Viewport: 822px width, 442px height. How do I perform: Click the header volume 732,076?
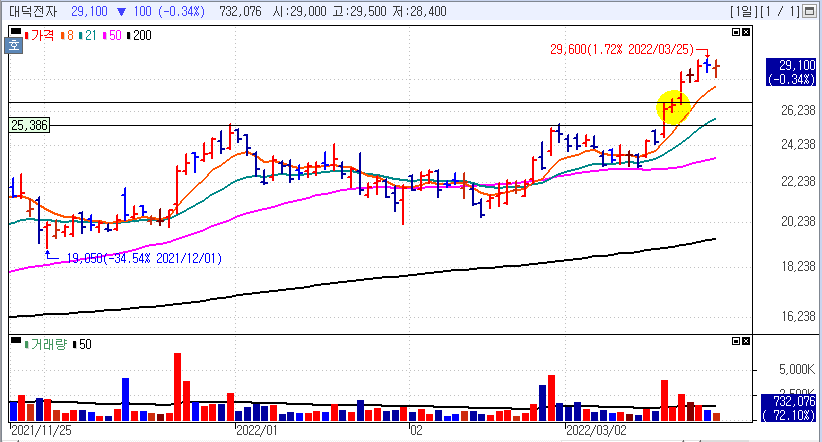click(240, 11)
